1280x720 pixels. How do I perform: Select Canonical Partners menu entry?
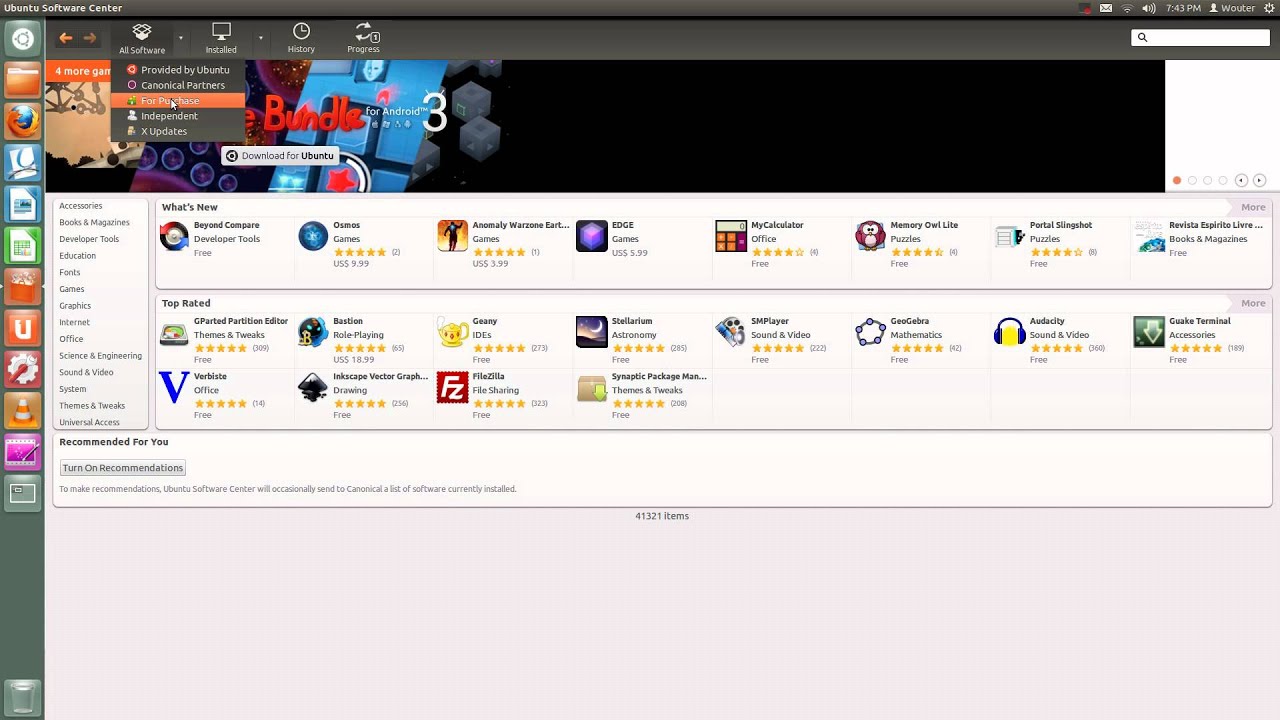pos(178,85)
